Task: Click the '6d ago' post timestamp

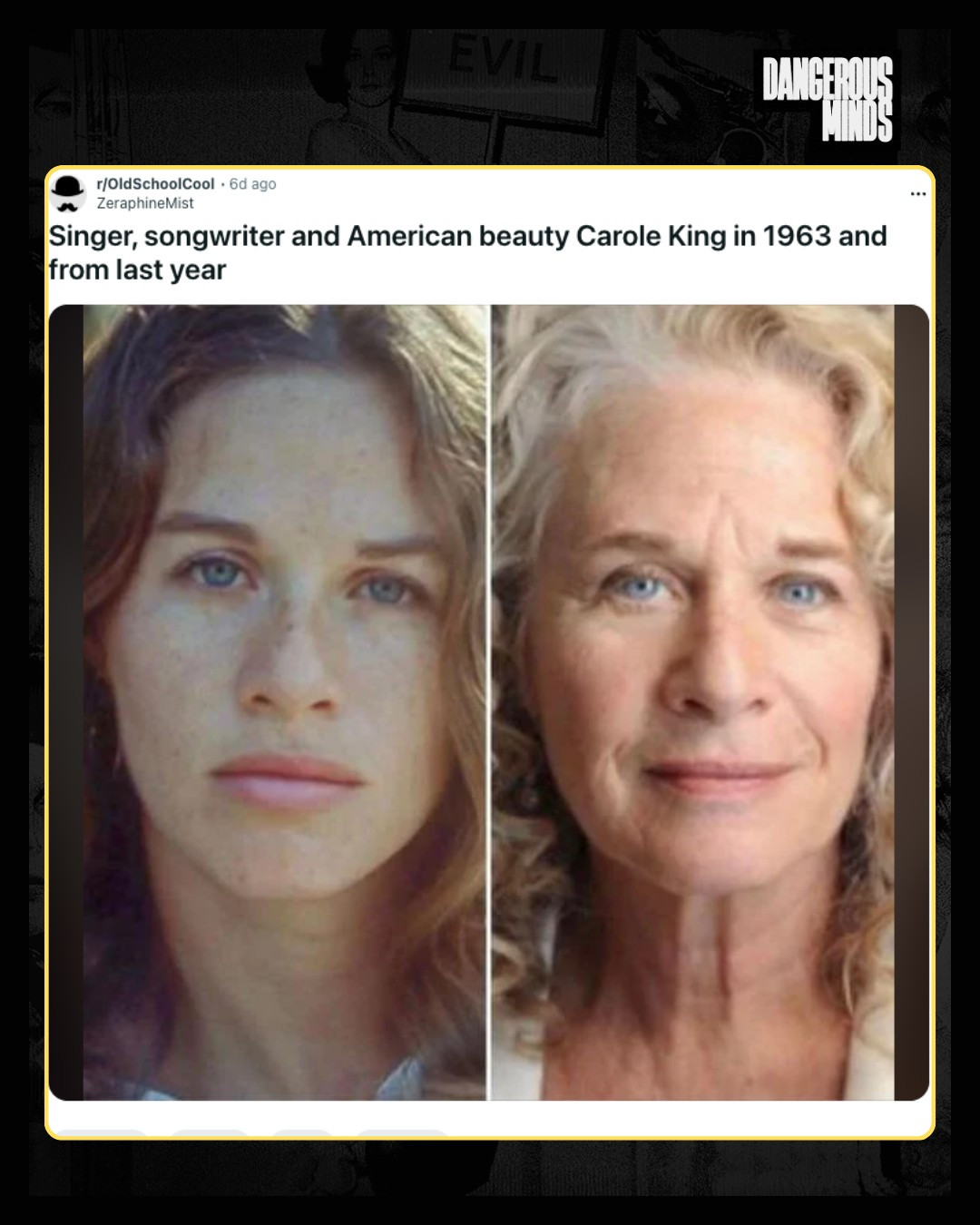Action: [252, 184]
